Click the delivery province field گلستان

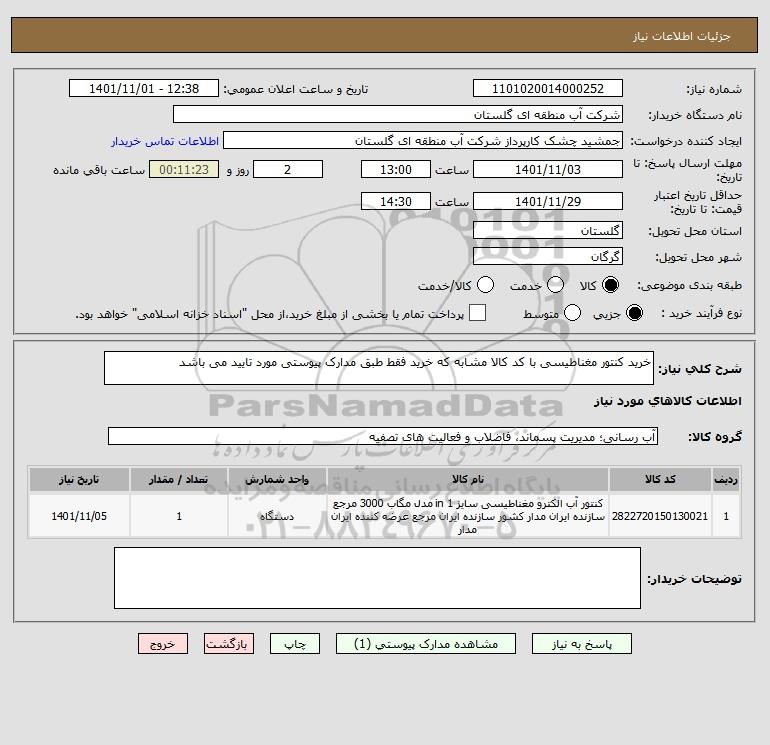coord(548,230)
